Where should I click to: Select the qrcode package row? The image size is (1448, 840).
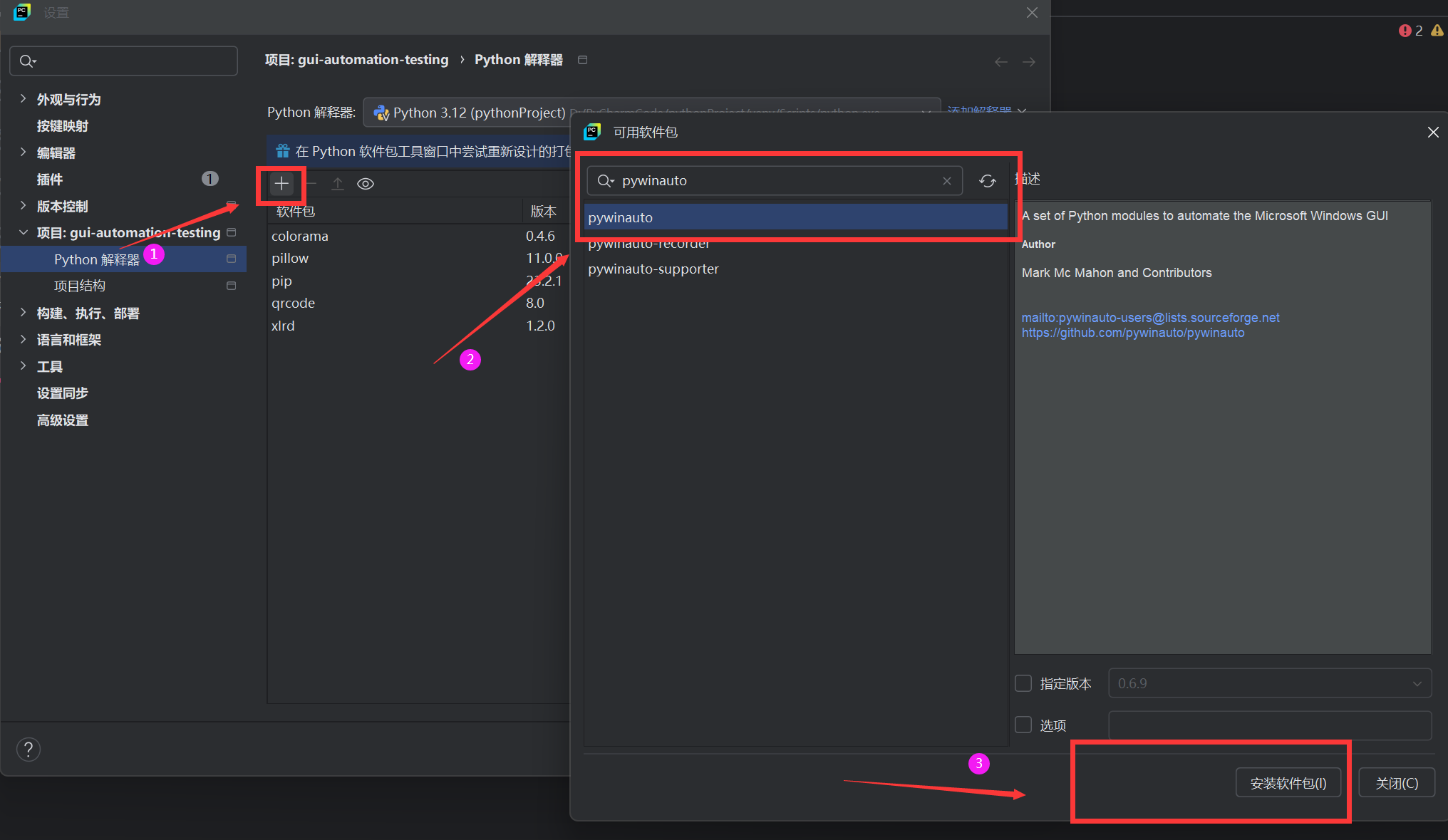coord(419,303)
